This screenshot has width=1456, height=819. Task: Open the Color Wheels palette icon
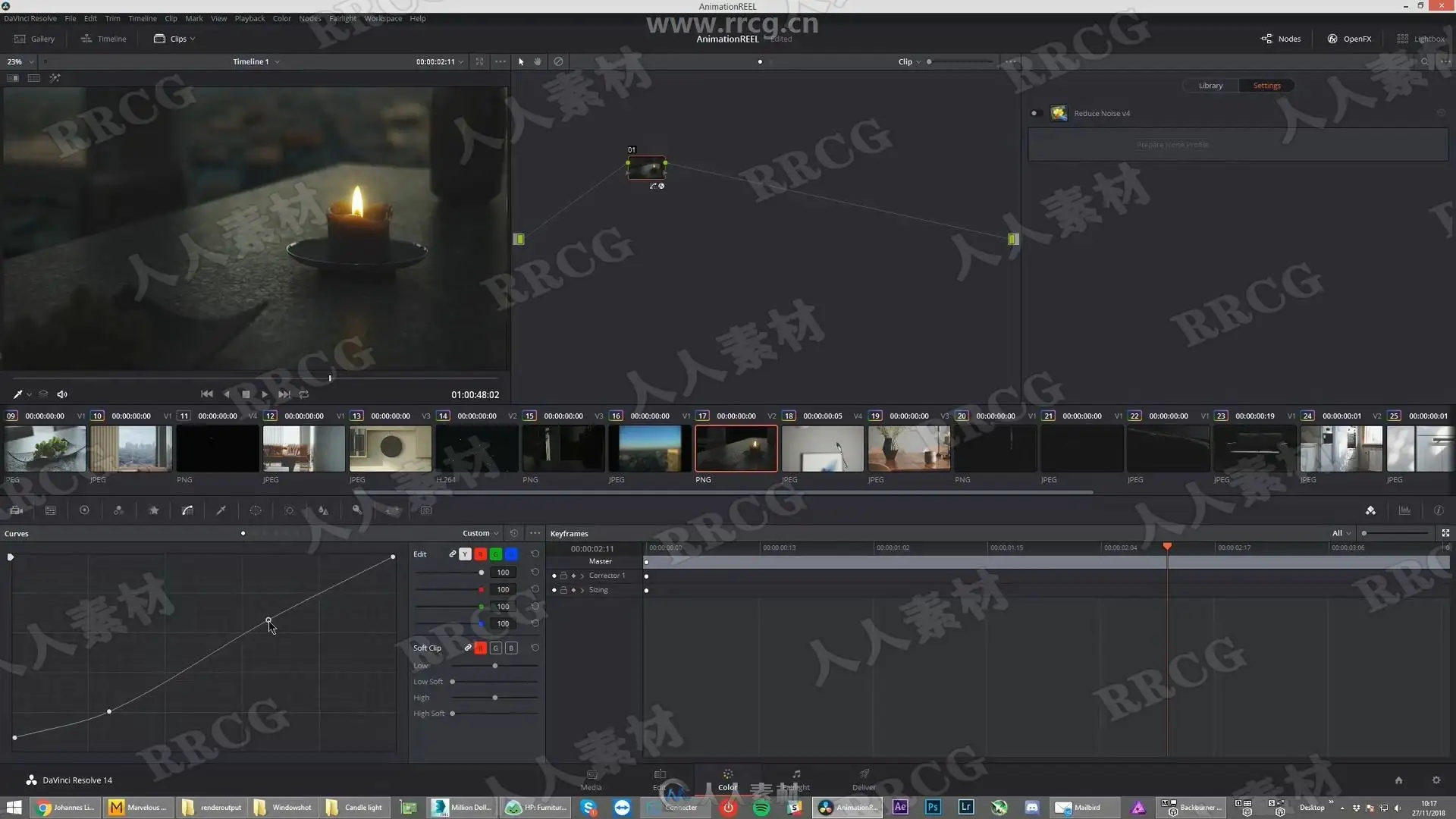84,510
